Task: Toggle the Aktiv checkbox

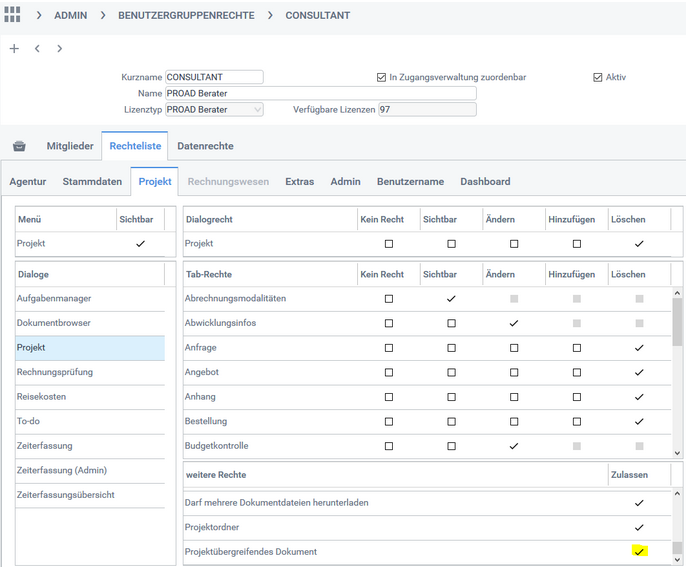Action: click(x=598, y=77)
